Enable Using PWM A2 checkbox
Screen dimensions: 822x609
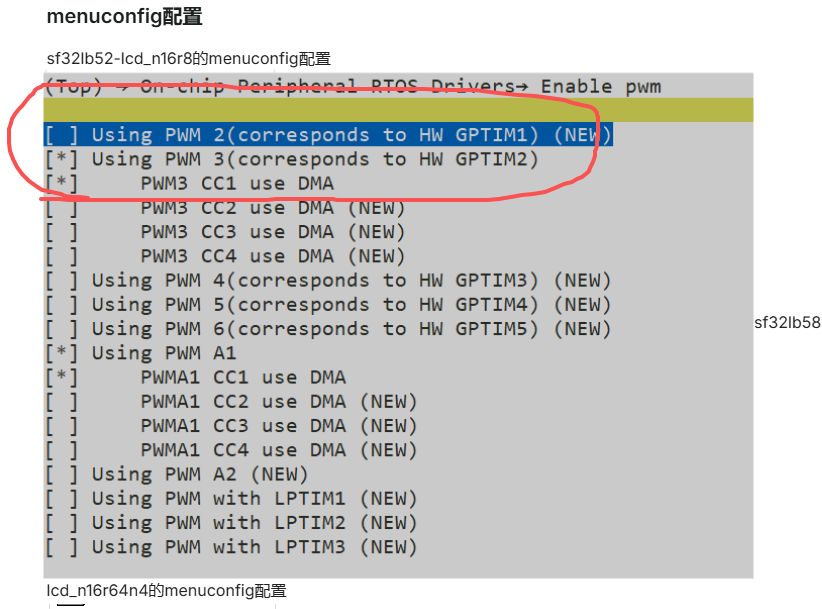click(x=61, y=474)
